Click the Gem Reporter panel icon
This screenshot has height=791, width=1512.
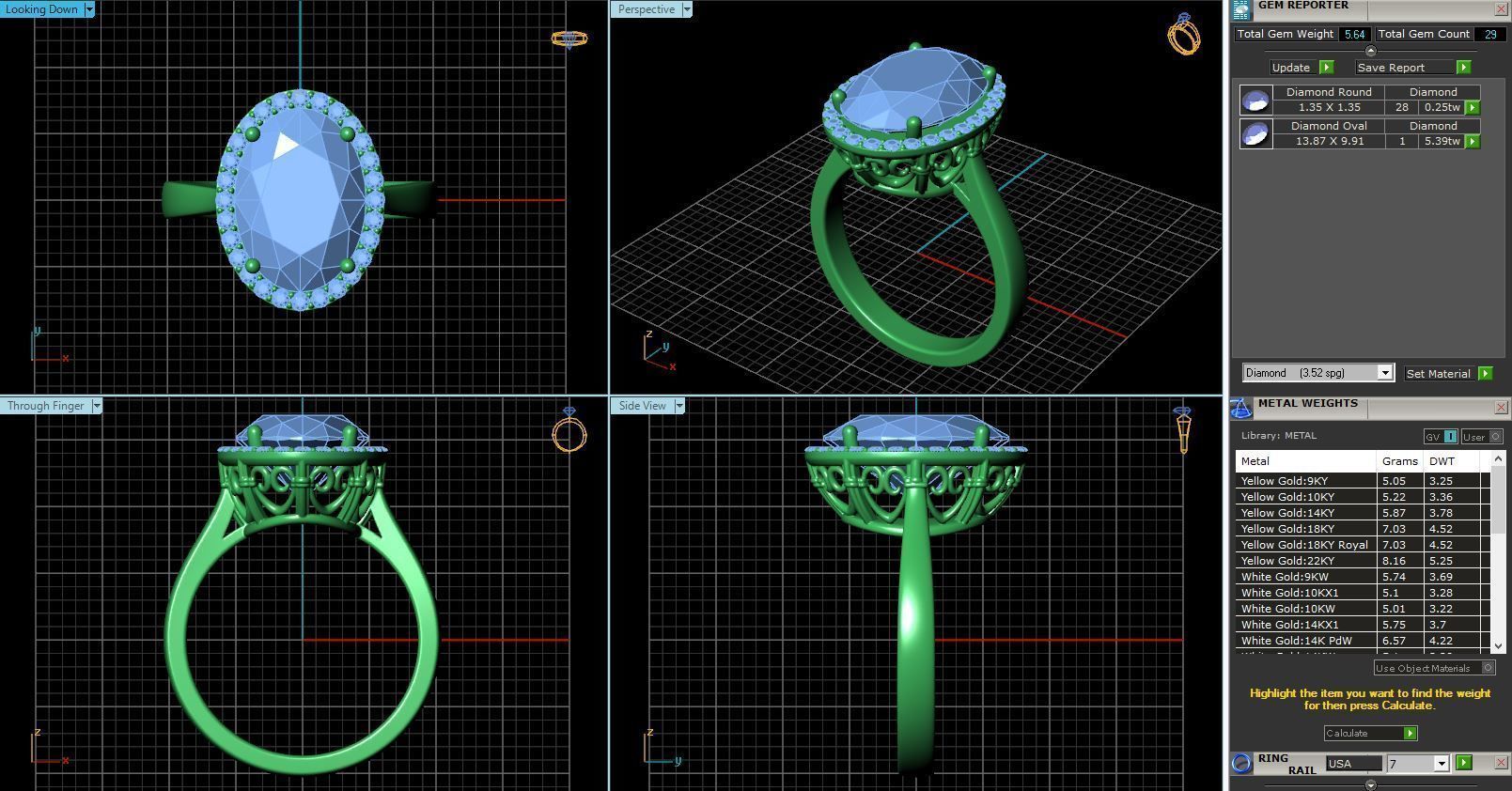tap(1241, 9)
